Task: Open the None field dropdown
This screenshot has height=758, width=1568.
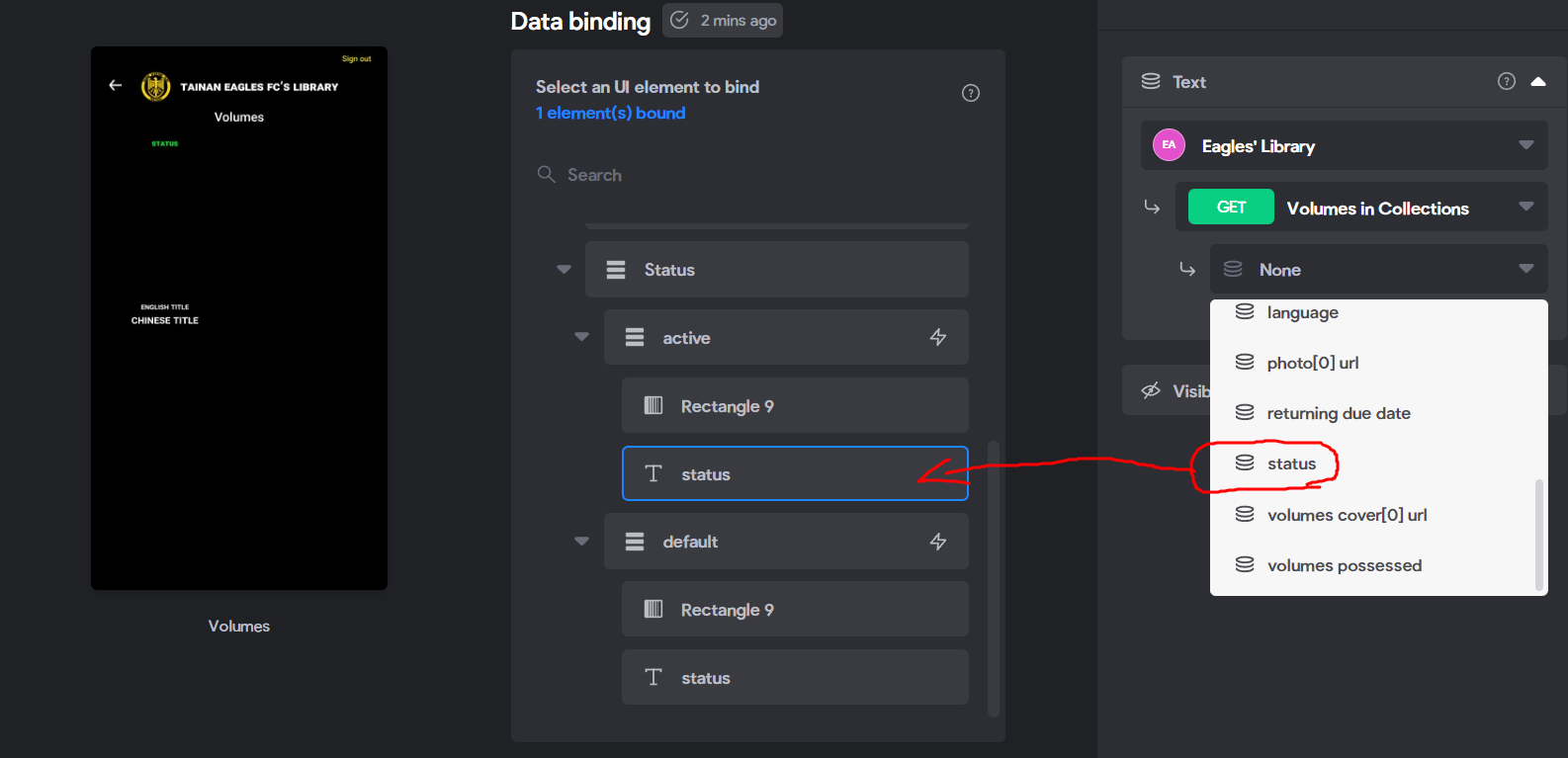Action: 1379,269
